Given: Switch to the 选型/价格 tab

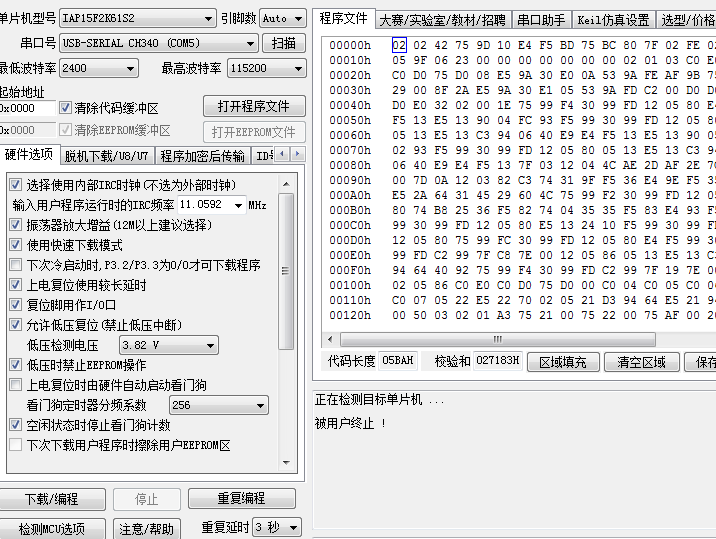Looking at the screenshot, I should [x=686, y=20].
